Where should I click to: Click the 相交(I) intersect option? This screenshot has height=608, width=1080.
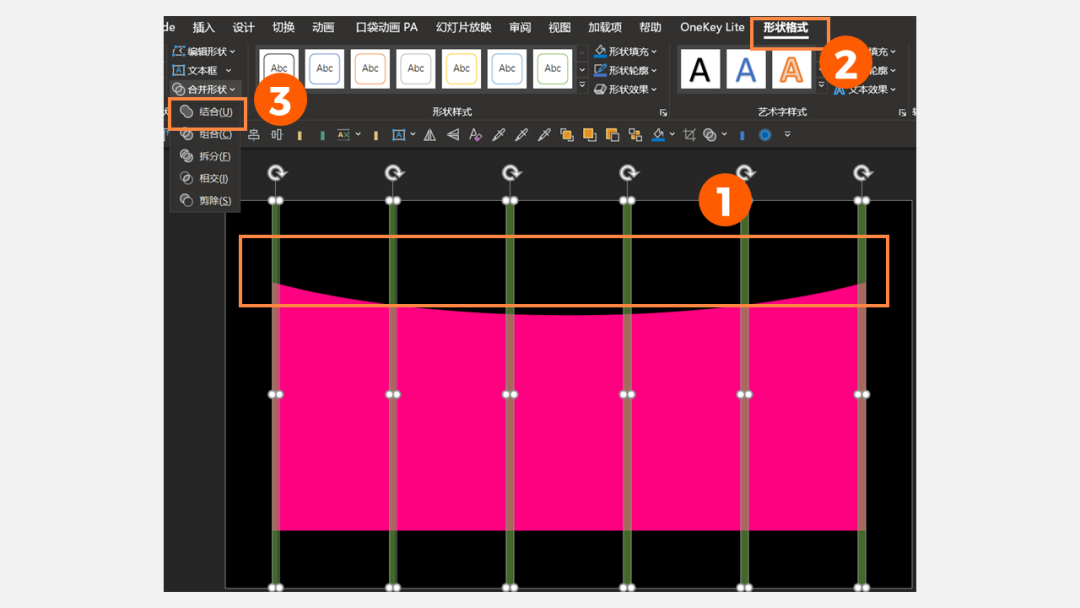pos(207,178)
